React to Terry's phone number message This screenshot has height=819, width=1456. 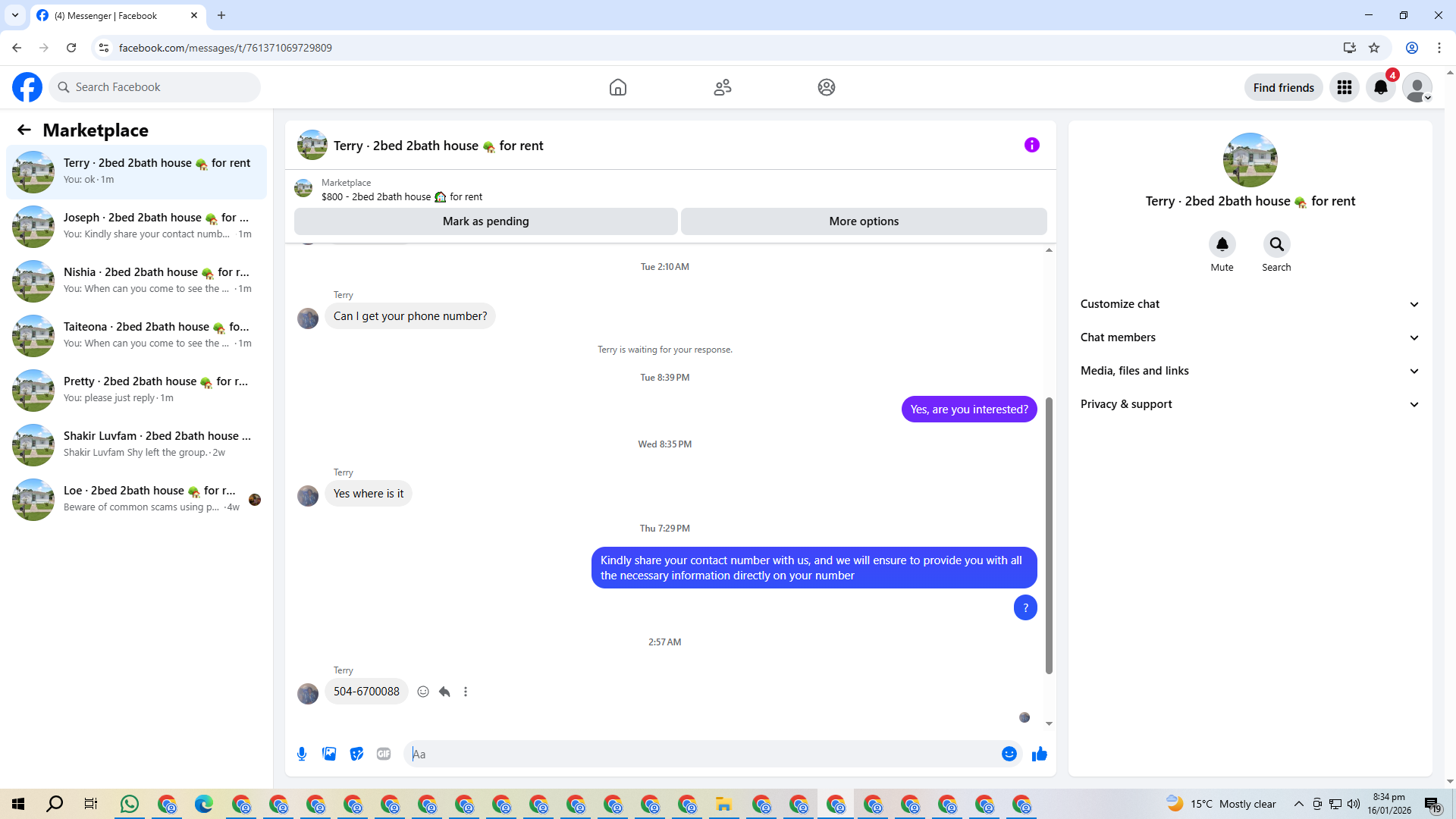[423, 692]
